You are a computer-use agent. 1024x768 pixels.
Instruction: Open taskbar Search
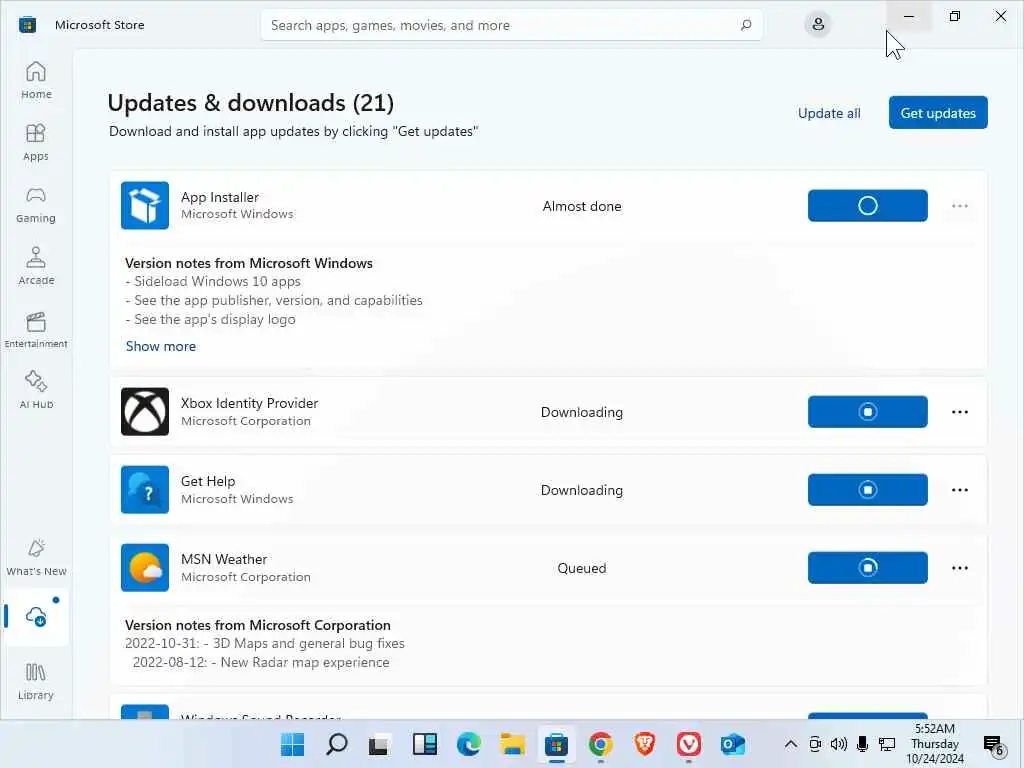336,744
